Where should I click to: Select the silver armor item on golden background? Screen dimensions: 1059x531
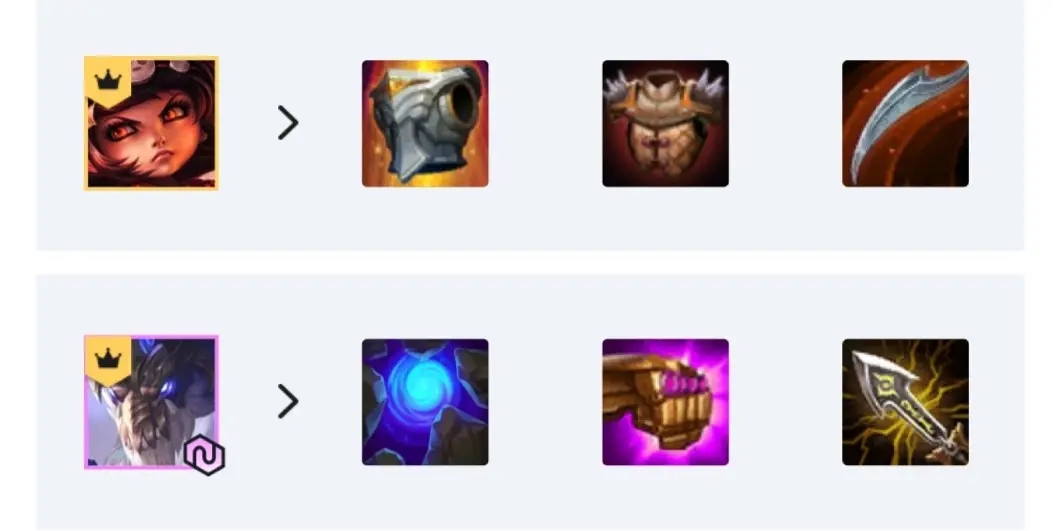(x=425, y=124)
